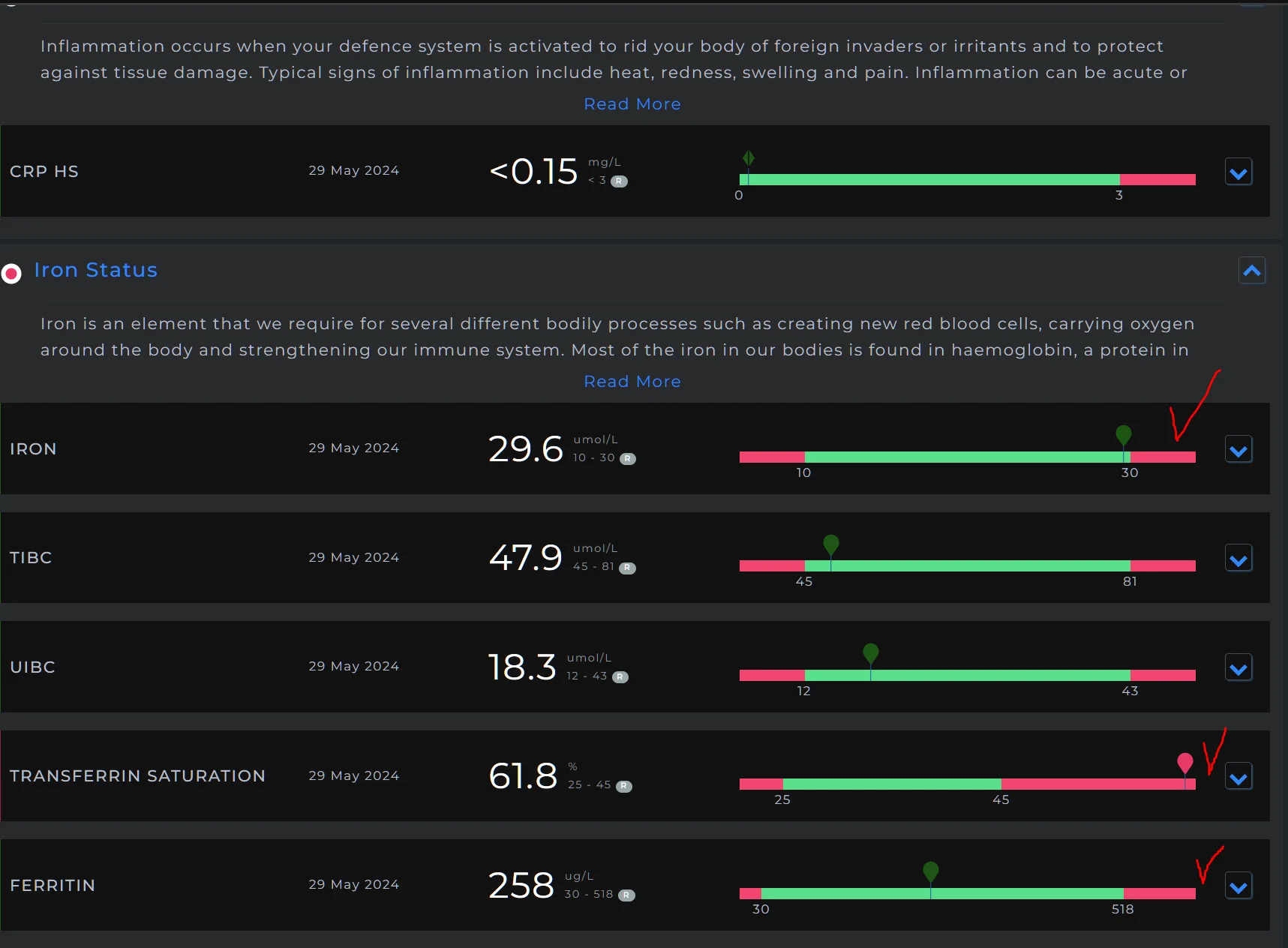Image resolution: width=1288 pixels, height=948 pixels.
Task: Click the R reference badge in TIBC row
Action: pyautogui.click(x=628, y=568)
